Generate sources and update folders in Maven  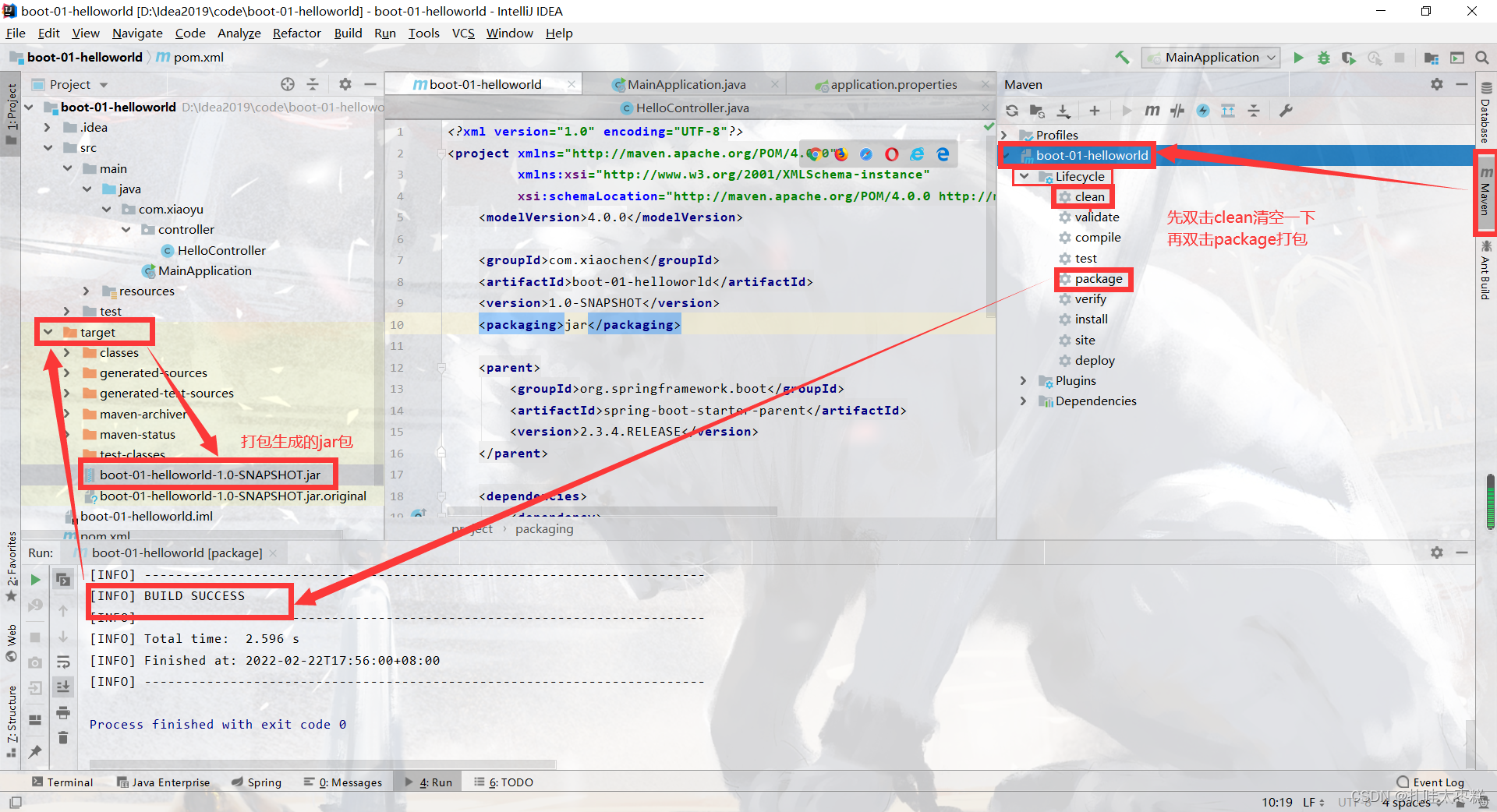tap(1037, 111)
